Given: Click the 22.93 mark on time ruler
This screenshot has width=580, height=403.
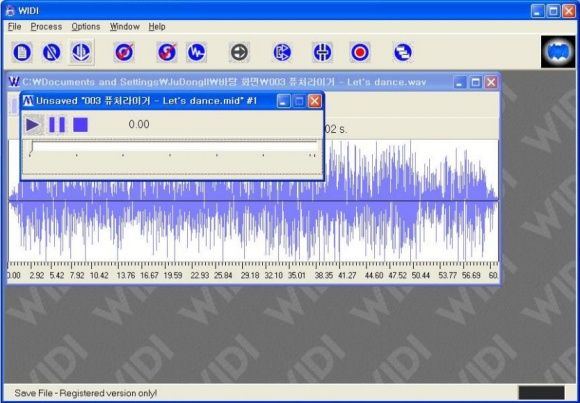Looking at the screenshot, I should click(x=200, y=276).
